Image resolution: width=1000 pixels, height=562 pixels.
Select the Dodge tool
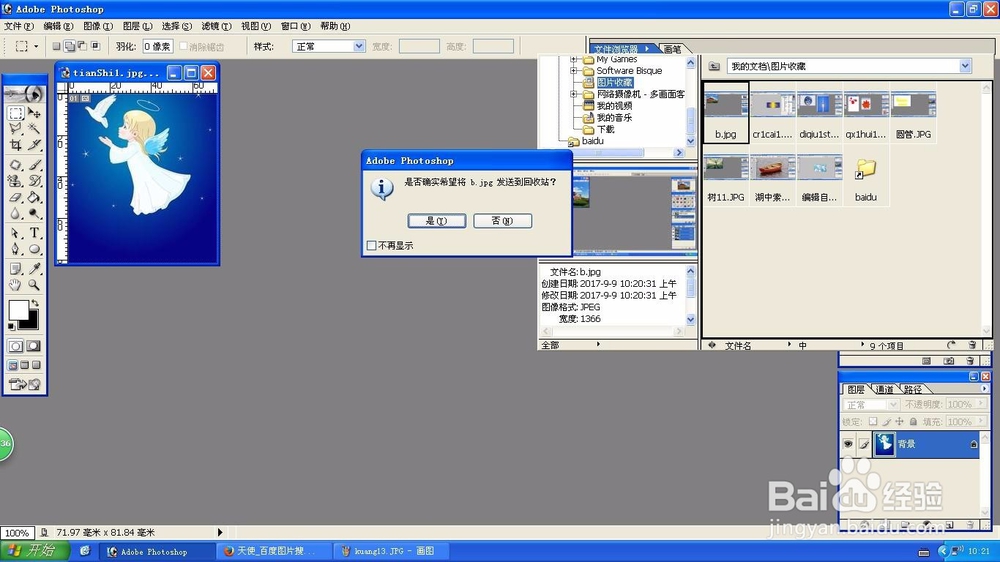[x=34, y=213]
